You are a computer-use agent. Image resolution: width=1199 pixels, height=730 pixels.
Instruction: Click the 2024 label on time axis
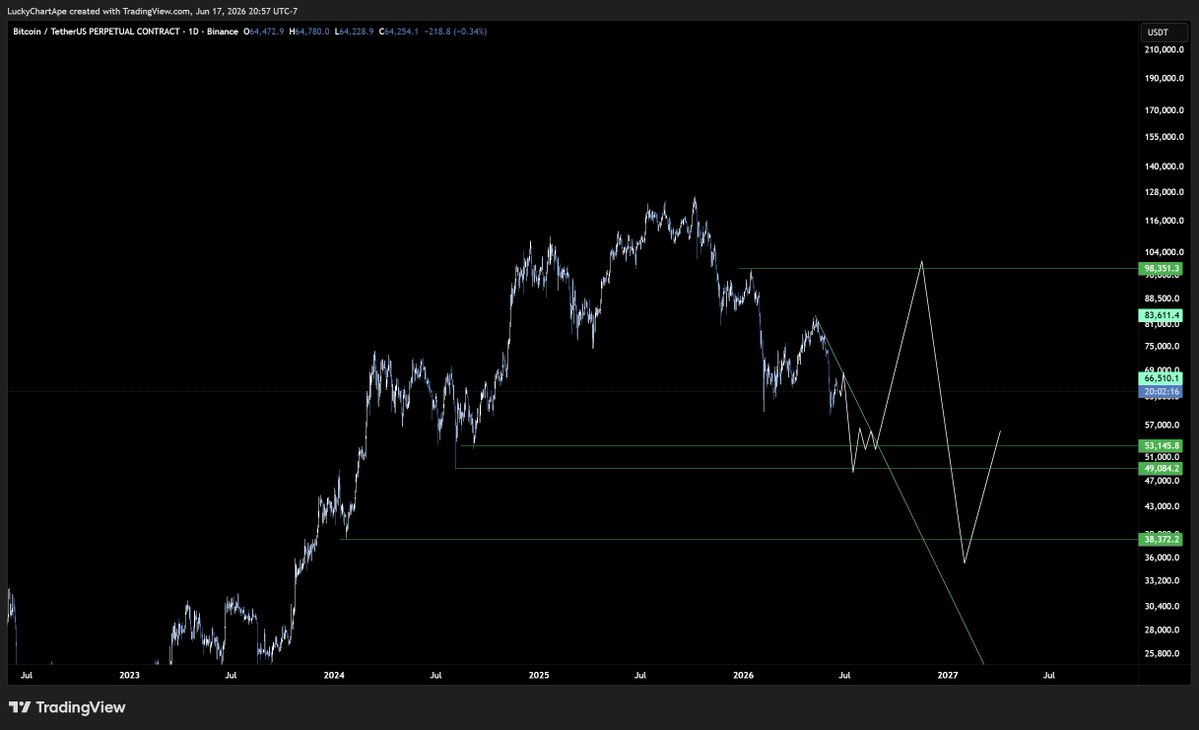334,675
